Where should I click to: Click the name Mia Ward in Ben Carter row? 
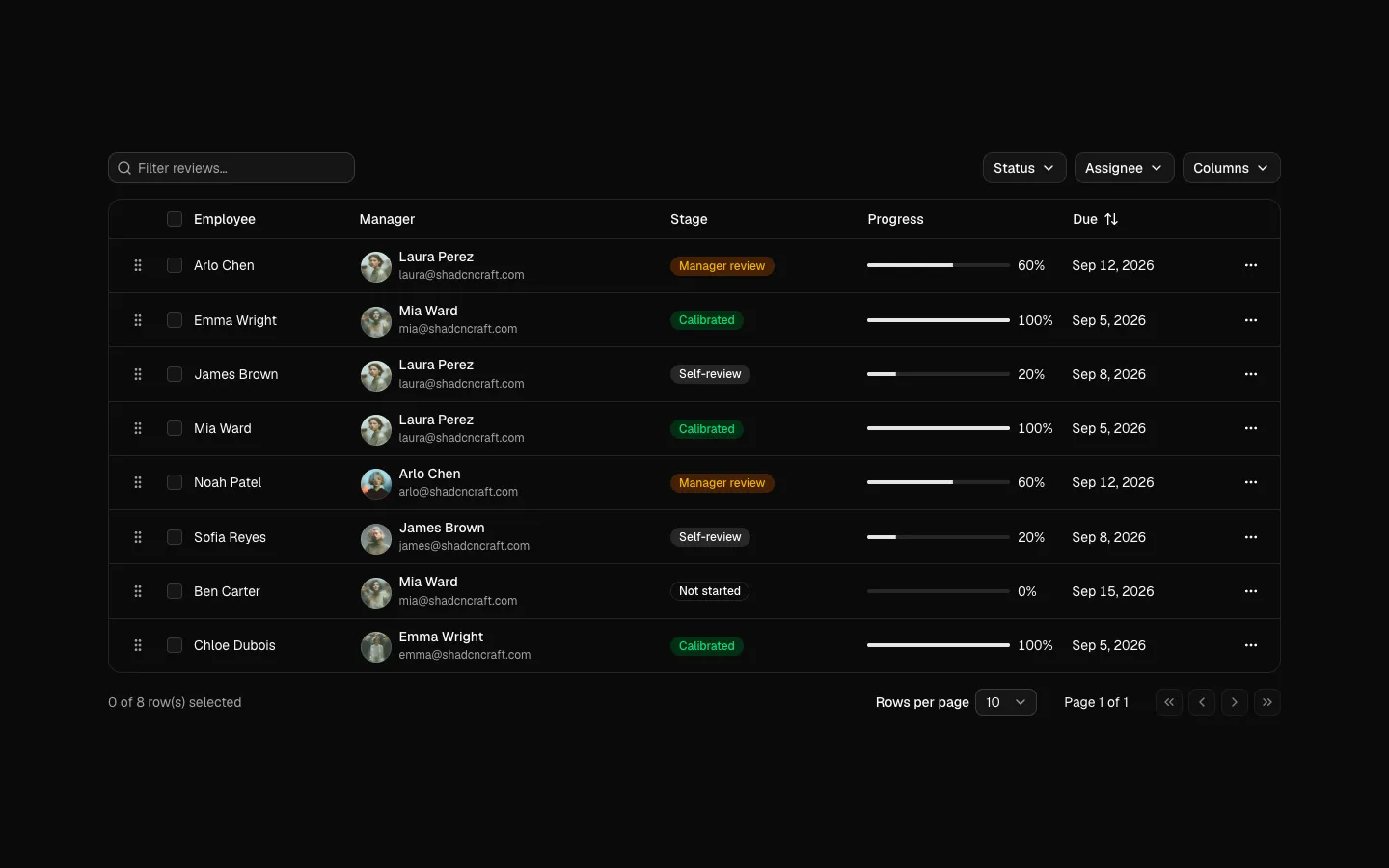pyautogui.click(x=428, y=582)
